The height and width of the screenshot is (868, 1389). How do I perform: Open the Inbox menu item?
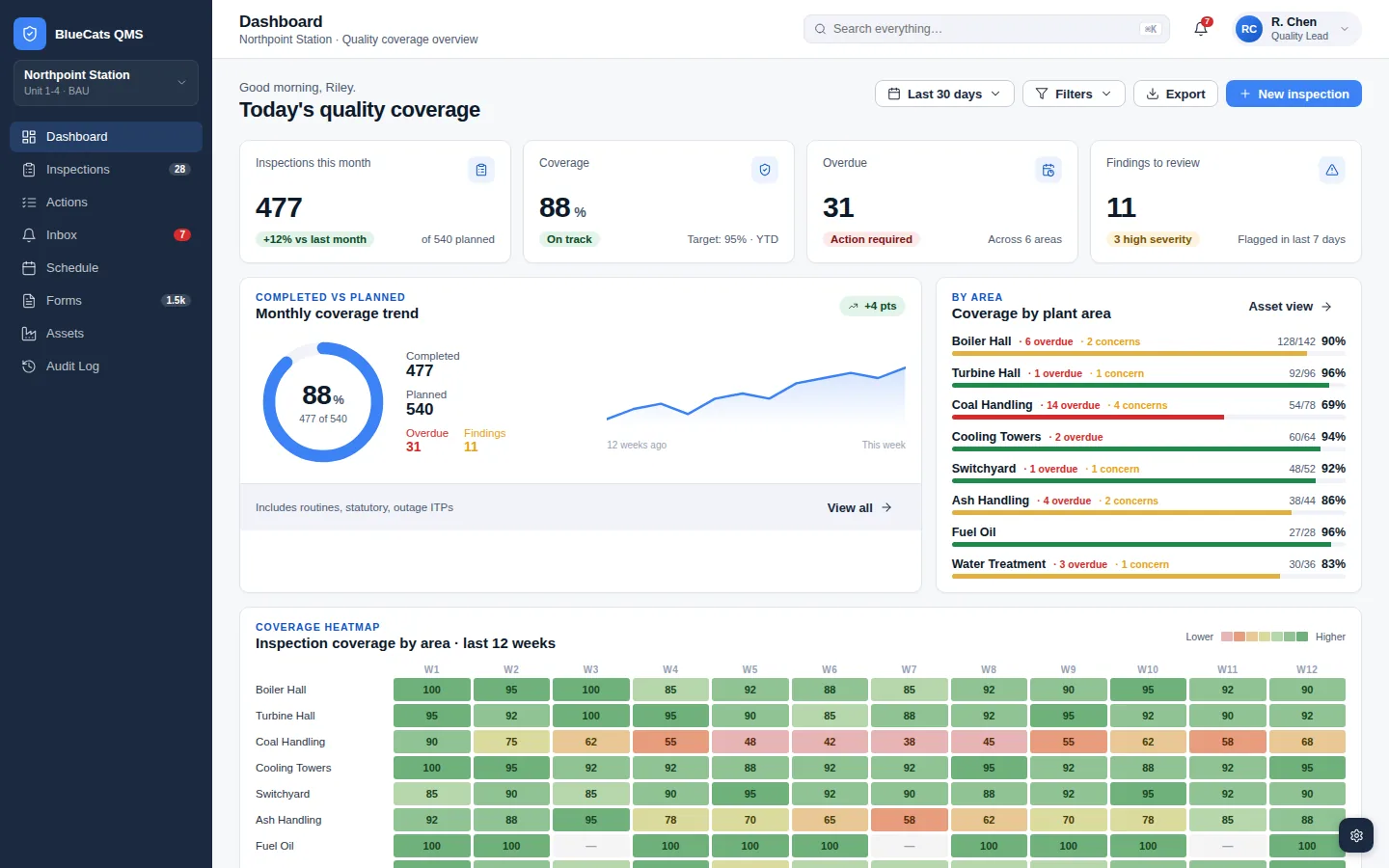click(106, 235)
